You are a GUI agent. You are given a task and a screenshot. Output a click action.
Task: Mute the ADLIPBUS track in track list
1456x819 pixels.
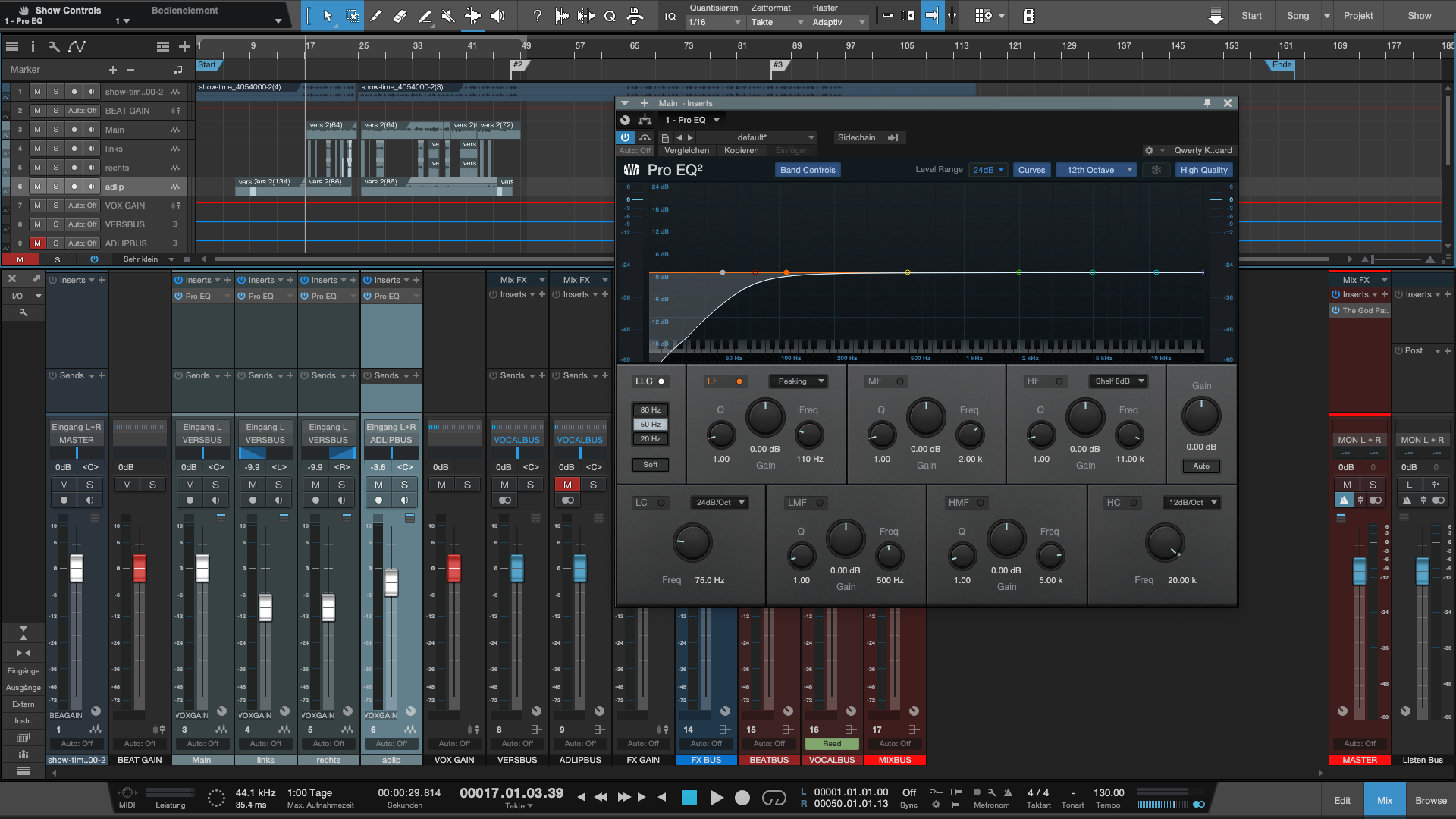click(x=37, y=243)
